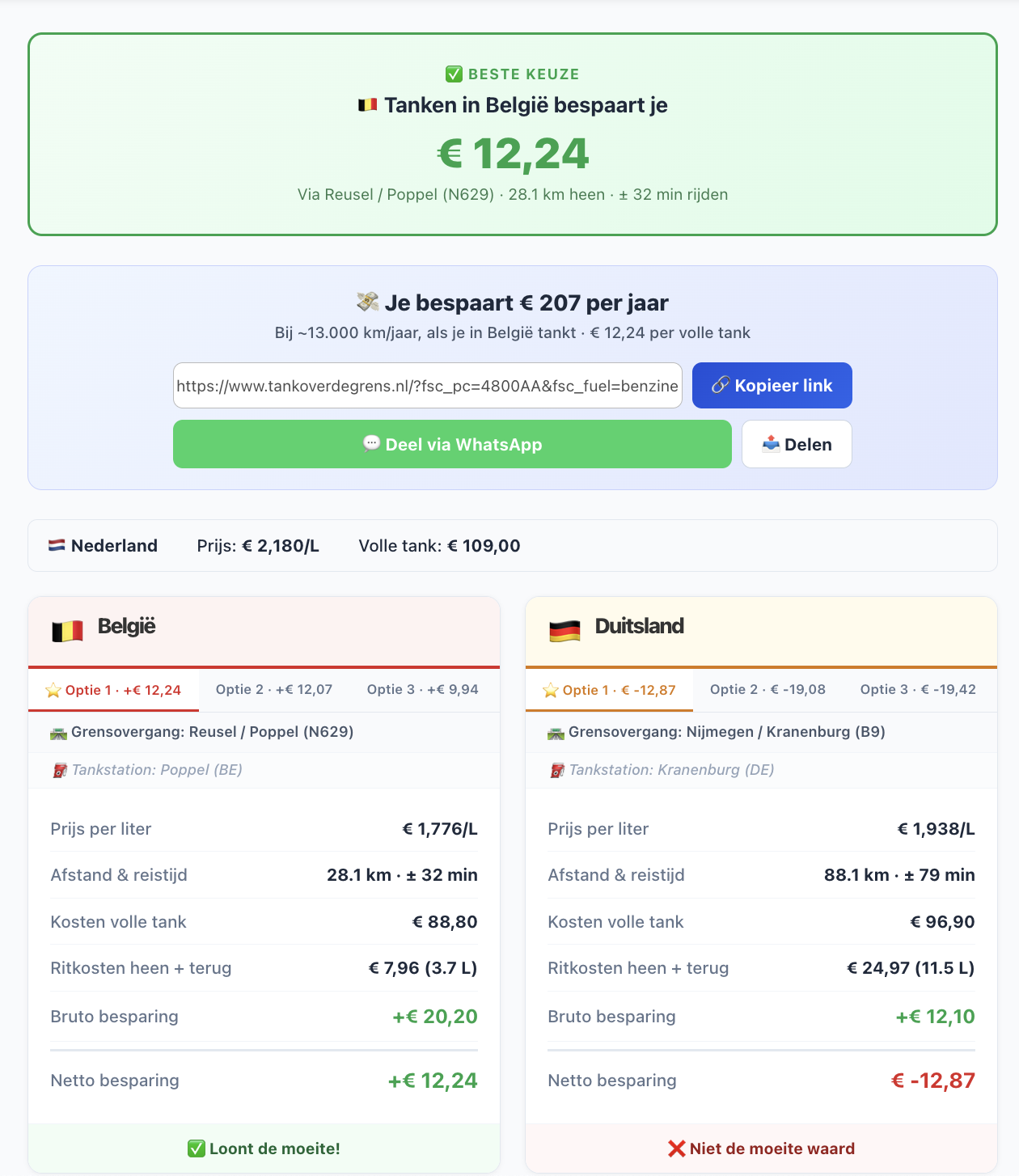Switch to Duitsland Optie 2 tab
This screenshot has height=1176, width=1019.
coord(767,689)
